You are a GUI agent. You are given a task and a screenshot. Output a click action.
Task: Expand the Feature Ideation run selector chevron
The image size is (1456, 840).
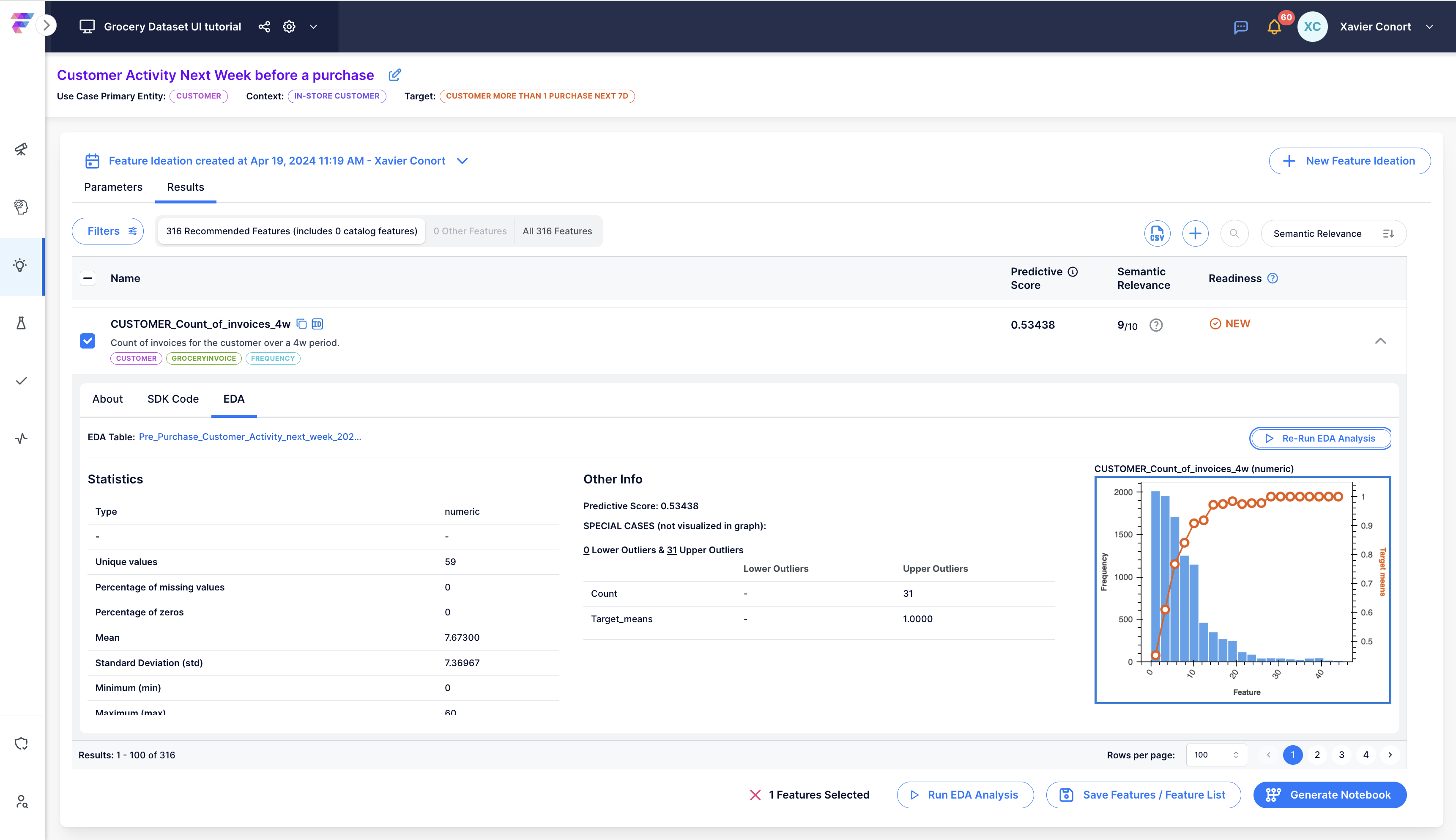pyautogui.click(x=462, y=161)
